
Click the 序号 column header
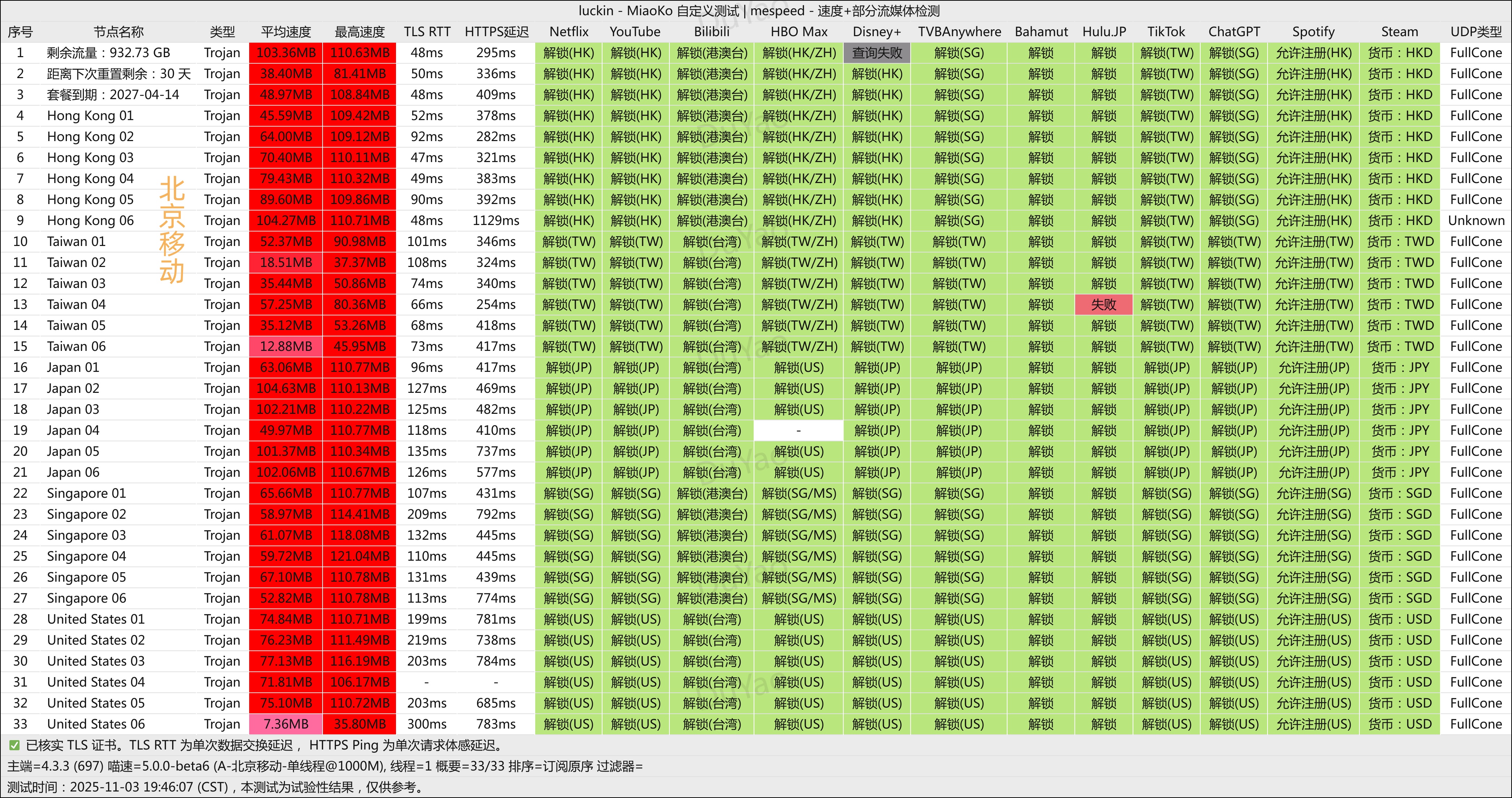20,32
